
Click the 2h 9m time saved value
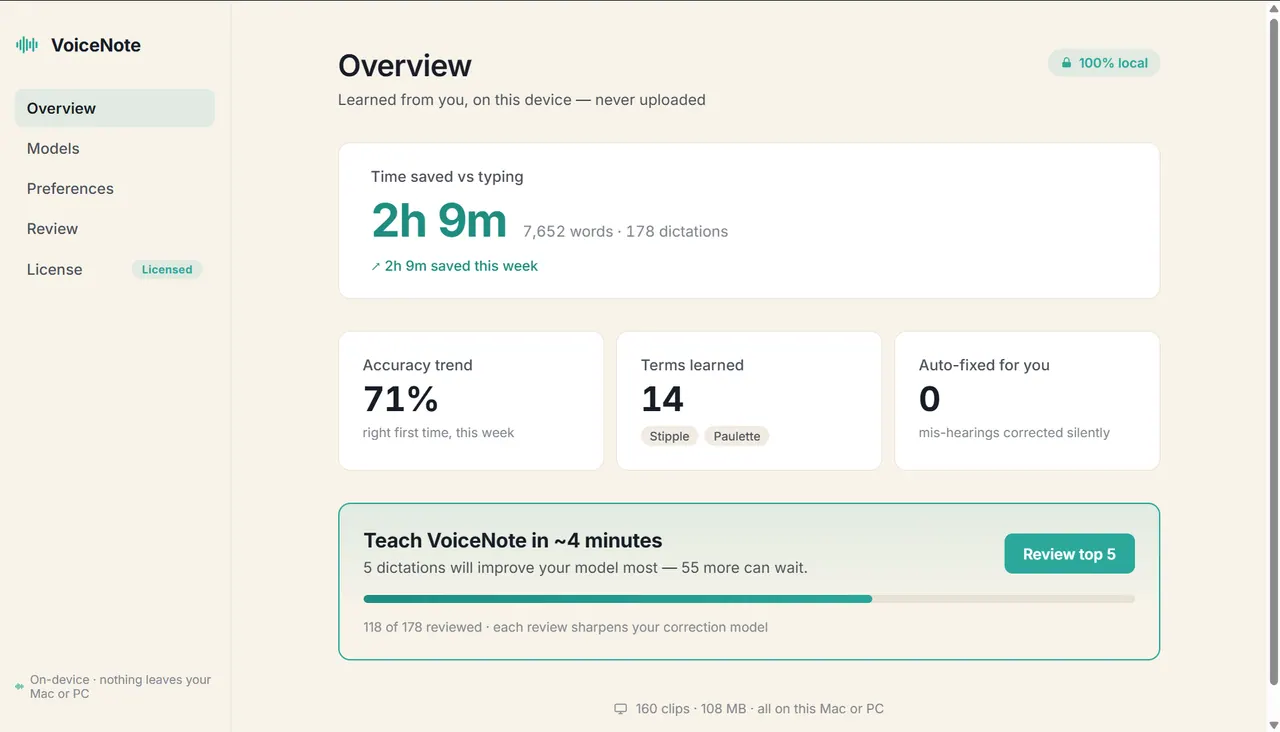(x=439, y=220)
